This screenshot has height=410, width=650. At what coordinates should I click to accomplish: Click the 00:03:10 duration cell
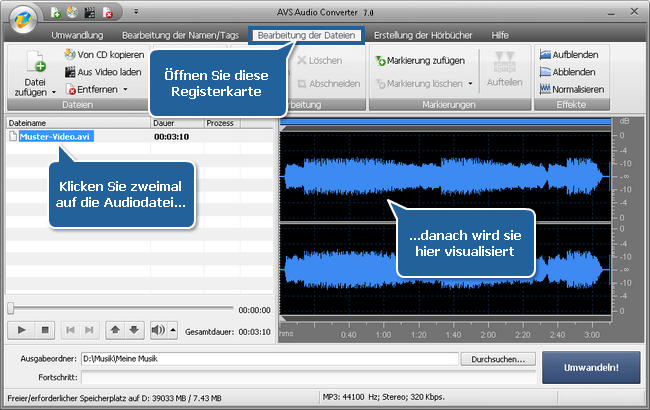(172, 136)
